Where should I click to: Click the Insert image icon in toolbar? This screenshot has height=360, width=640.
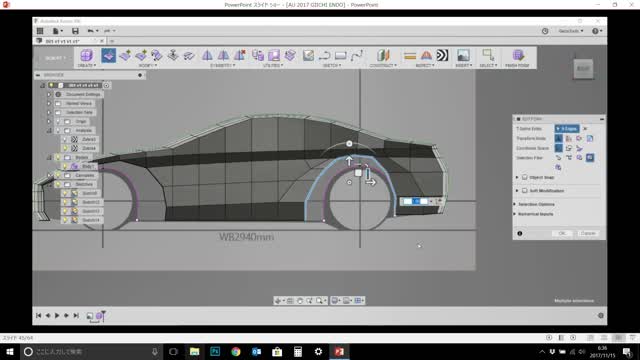(463, 56)
